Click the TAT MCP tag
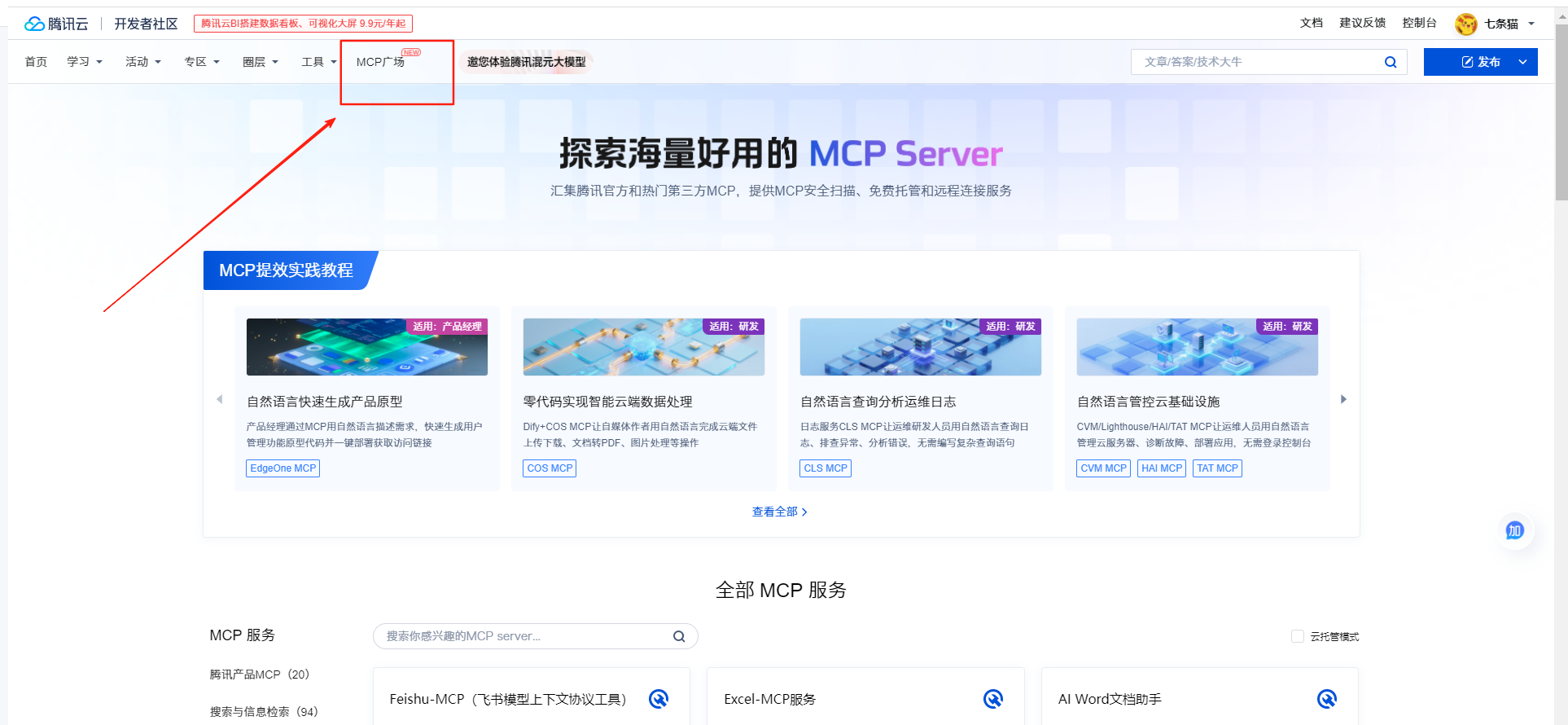1568x725 pixels. (x=1217, y=468)
